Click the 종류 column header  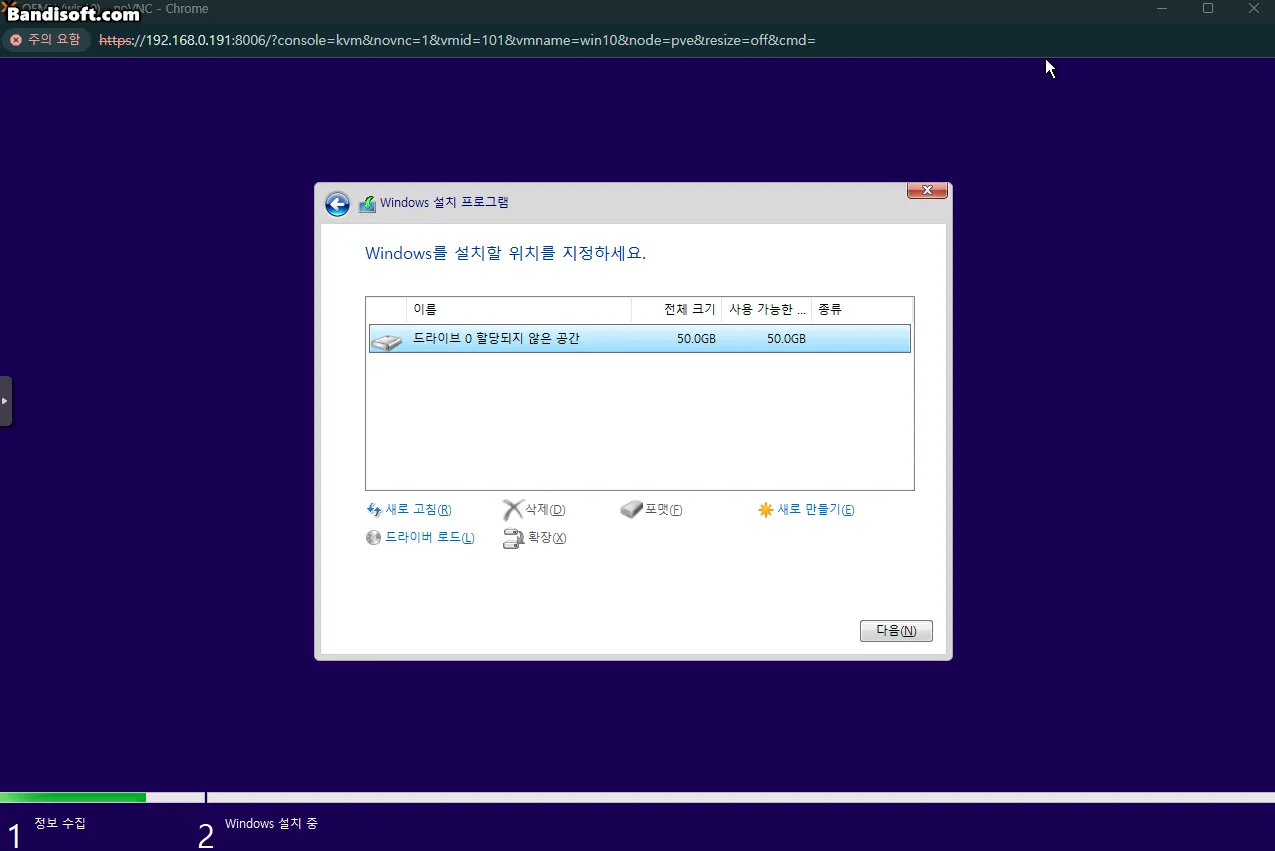862,310
